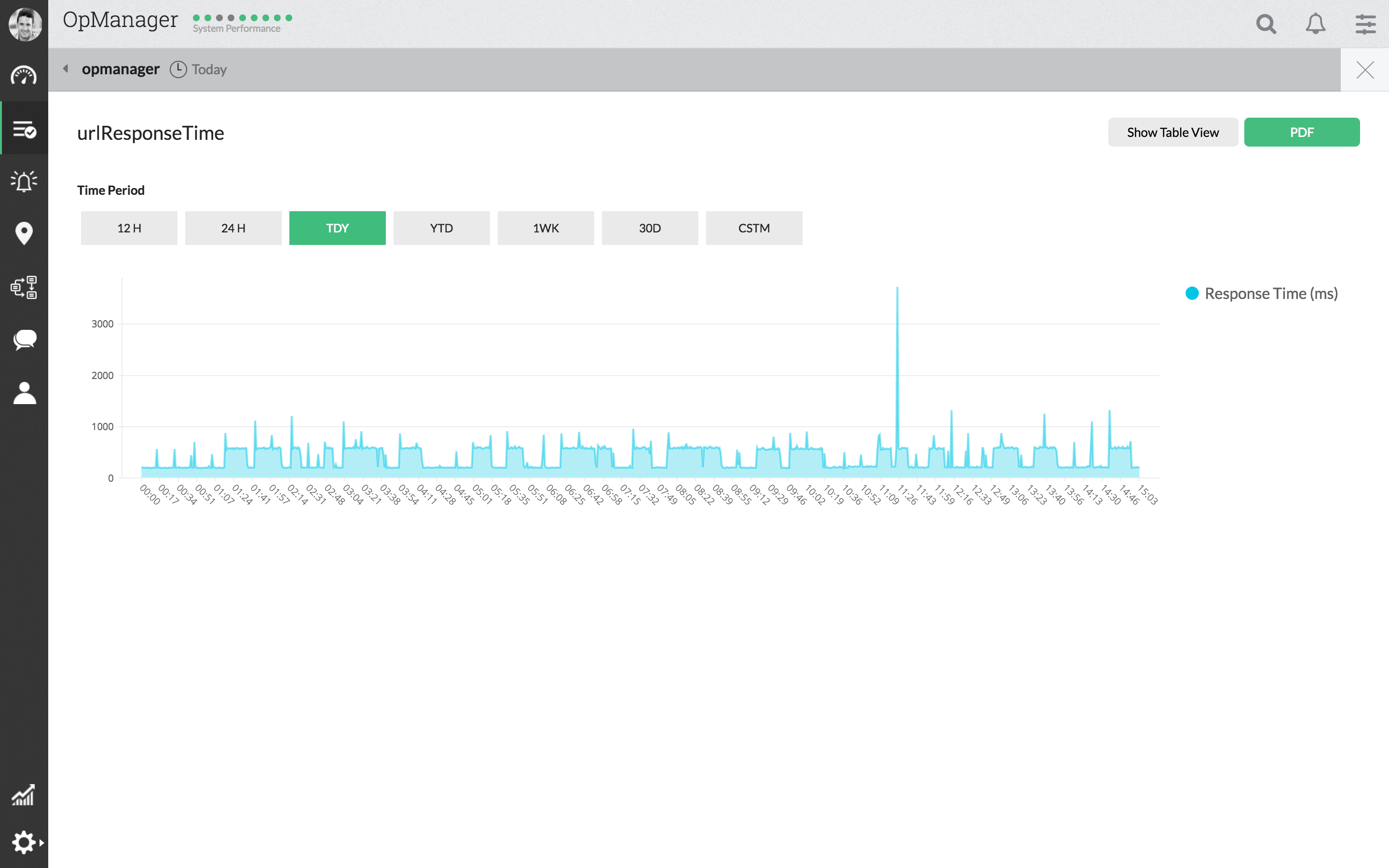Open the maps location pin icon
The height and width of the screenshot is (868, 1389).
24,234
